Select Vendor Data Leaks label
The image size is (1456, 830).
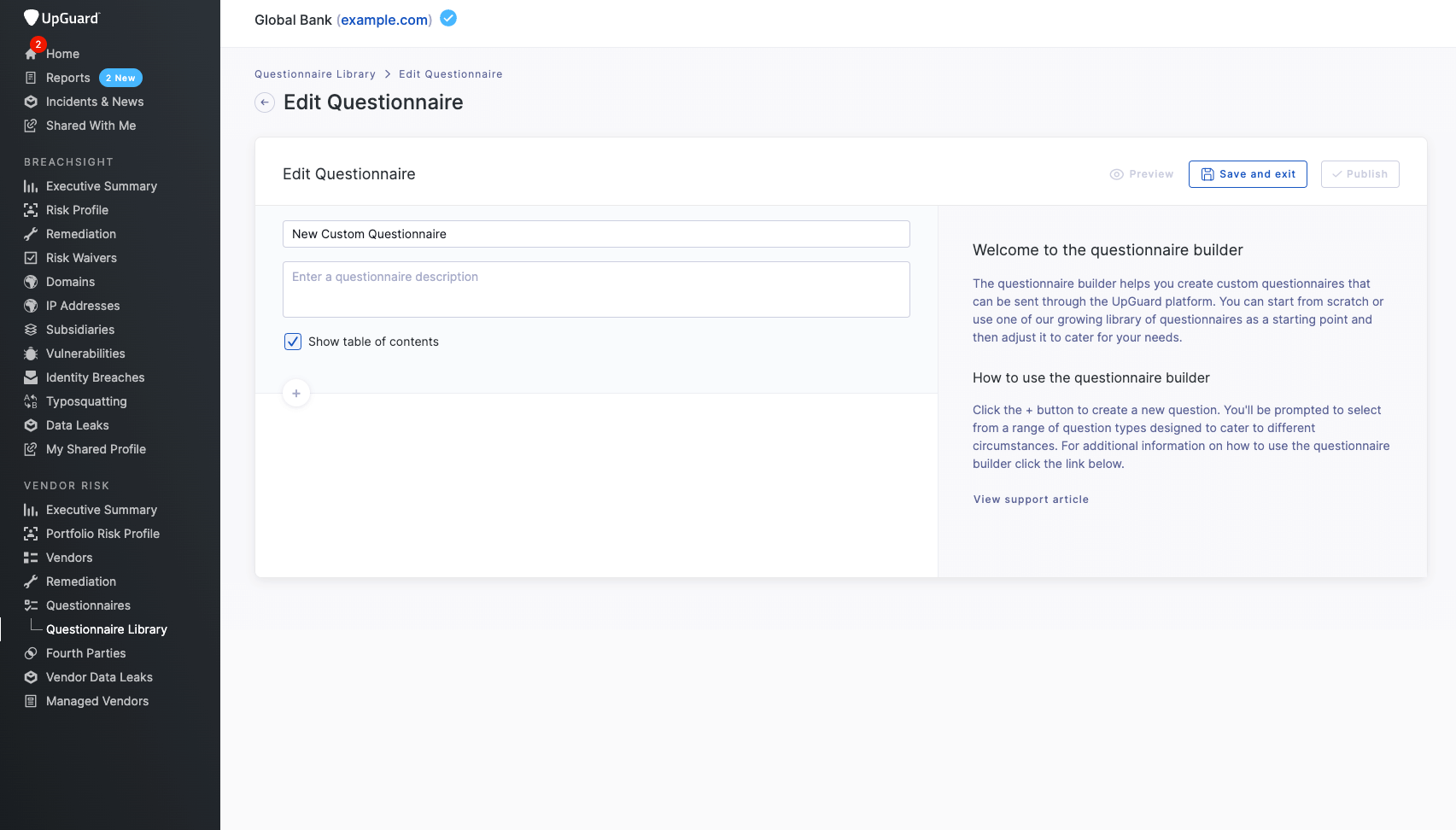point(99,677)
